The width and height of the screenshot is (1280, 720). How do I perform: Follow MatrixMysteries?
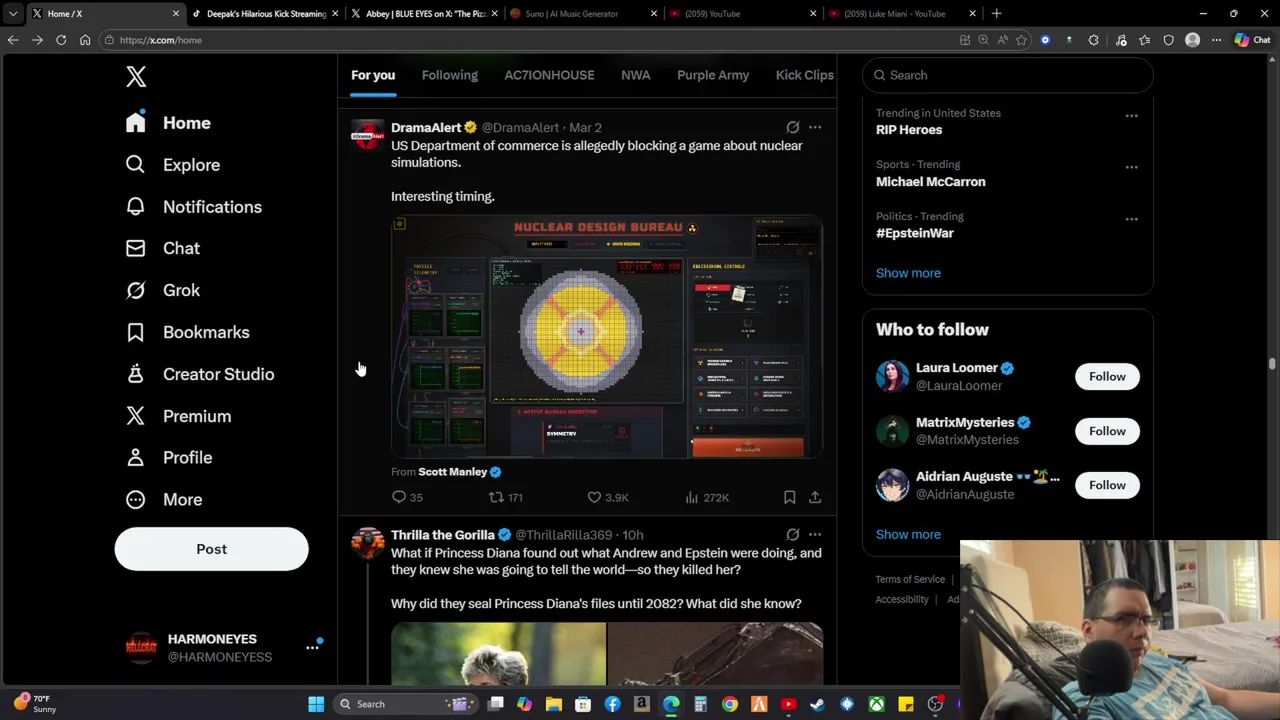[1107, 431]
